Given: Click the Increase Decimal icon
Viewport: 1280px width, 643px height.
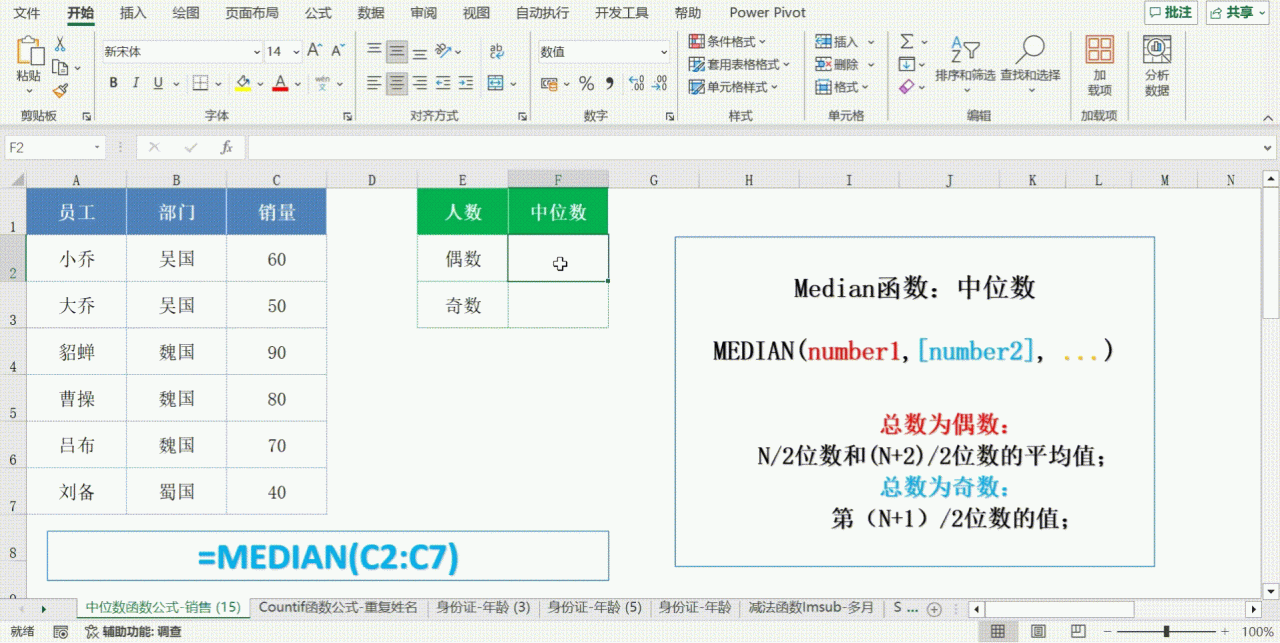Looking at the screenshot, I should (635, 83).
